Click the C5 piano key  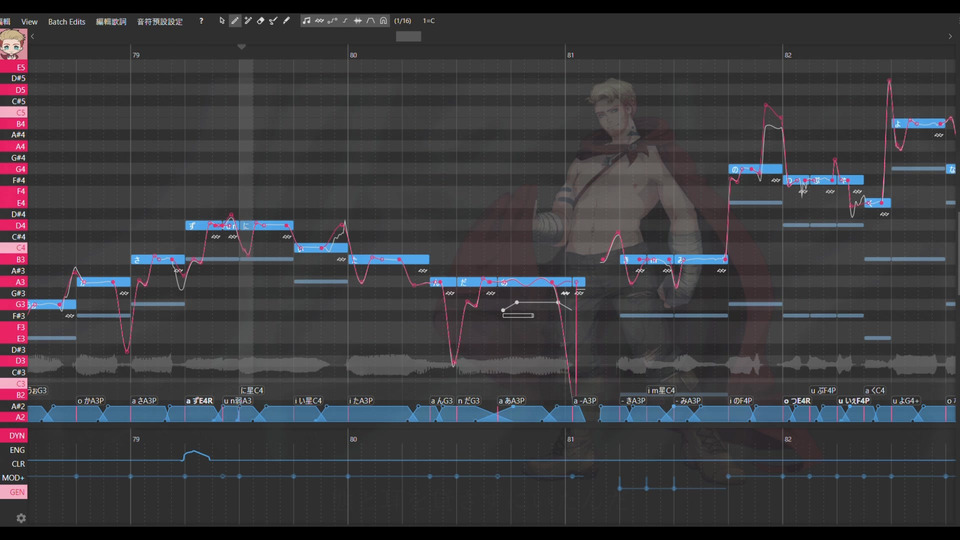point(13,113)
